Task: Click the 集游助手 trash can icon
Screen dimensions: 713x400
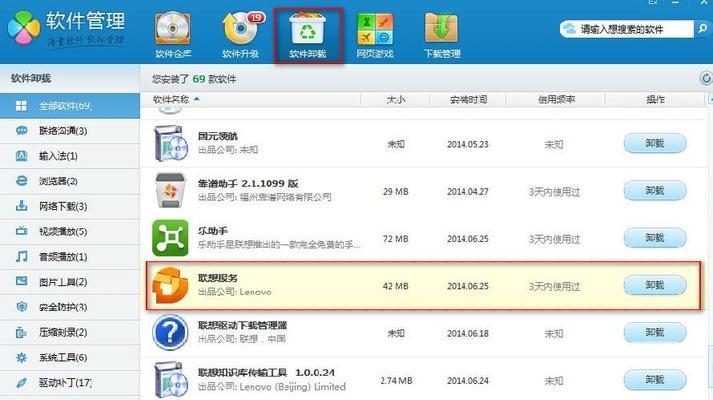Action: tap(171, 191)
